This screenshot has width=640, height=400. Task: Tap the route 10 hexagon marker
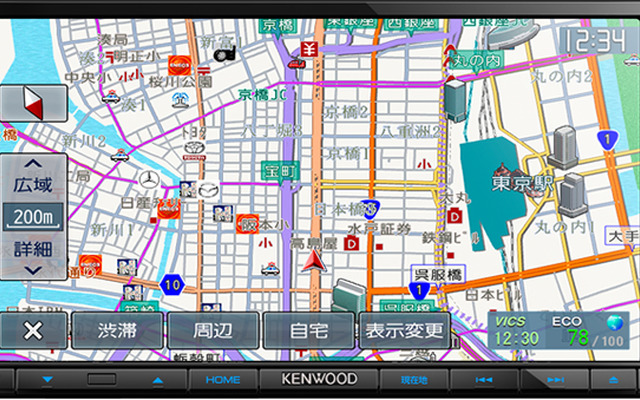[x=172, y=285]
